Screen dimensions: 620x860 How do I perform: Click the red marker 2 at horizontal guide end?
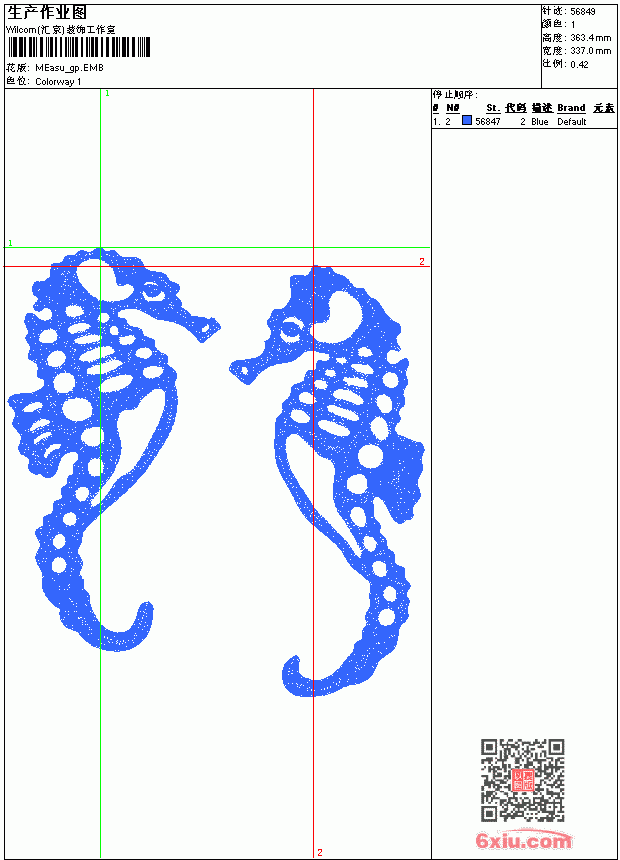(x=421, y=261)
